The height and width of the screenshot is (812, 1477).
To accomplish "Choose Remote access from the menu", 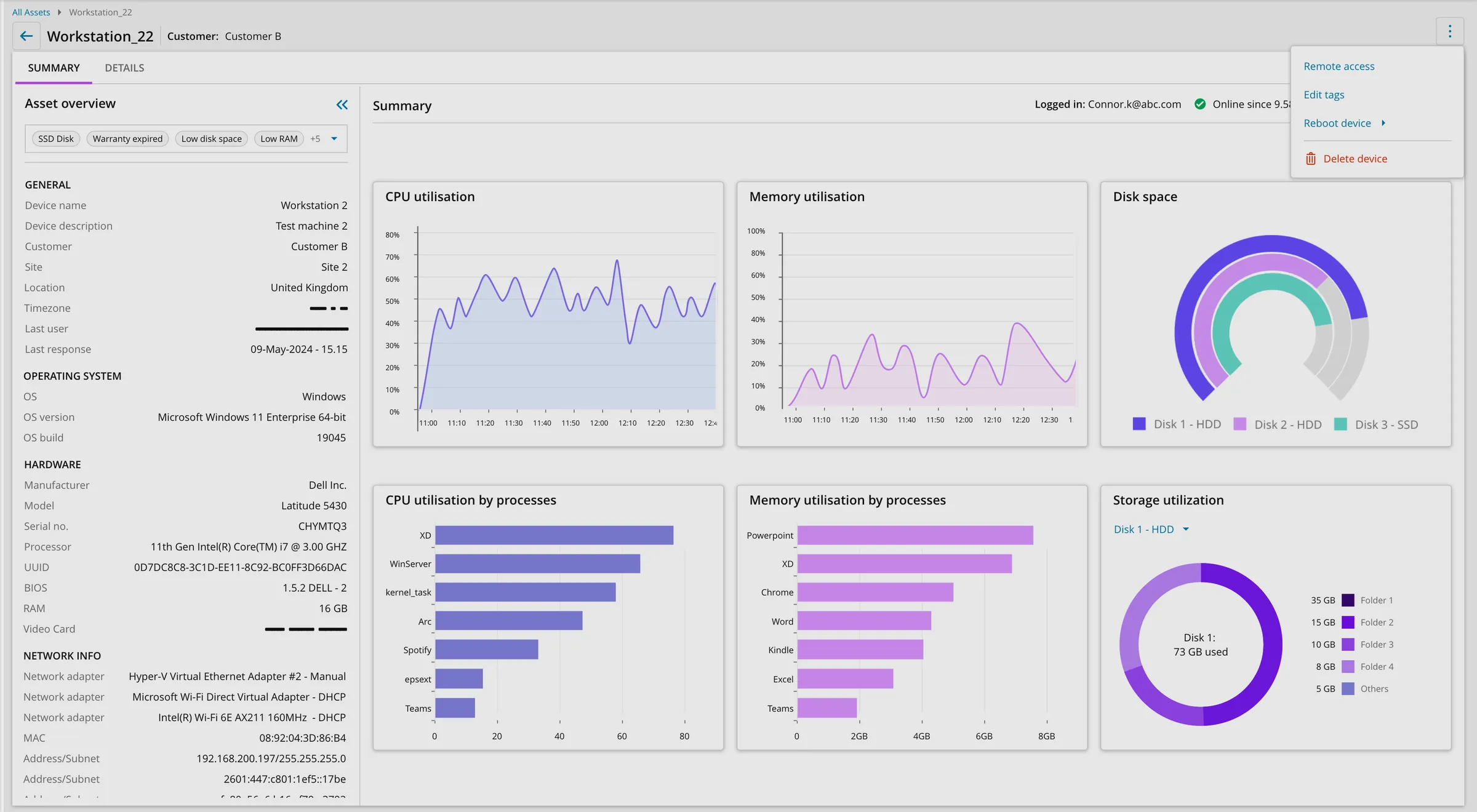I will pos(1339,66).
